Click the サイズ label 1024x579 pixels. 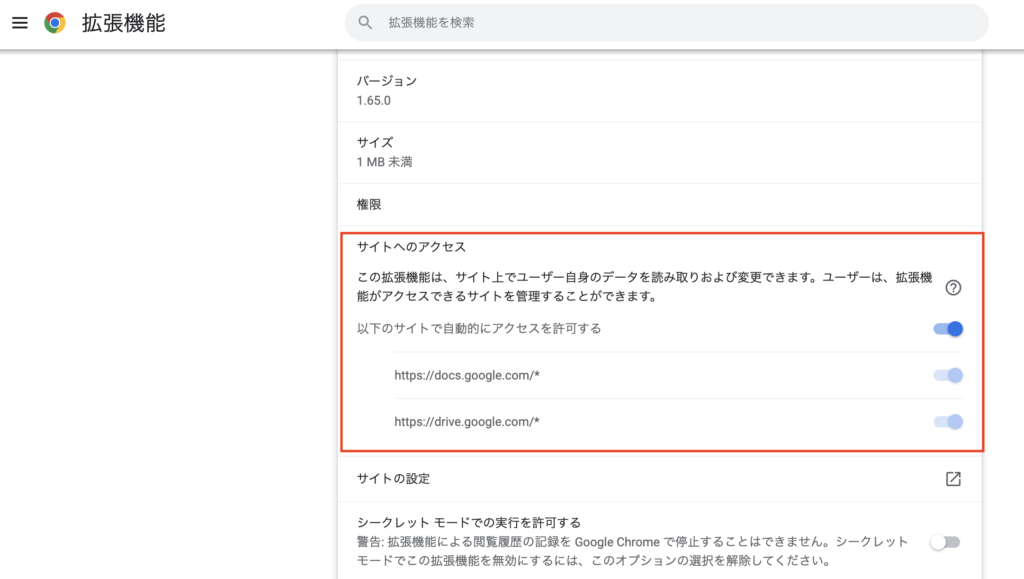[x=375, y=142]
